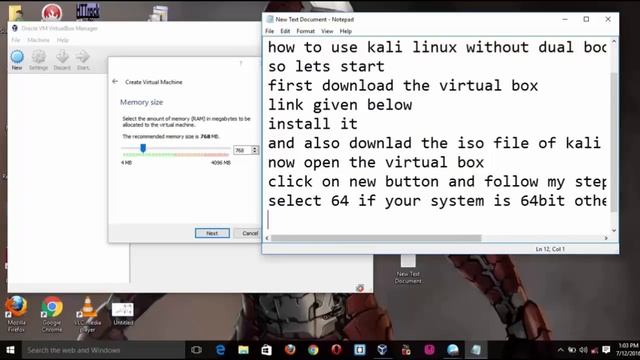Image resolution: width=640 pixels, height=360 pixels.
Task: Minimize the Notepad window
Action: [x=565, y=19]
